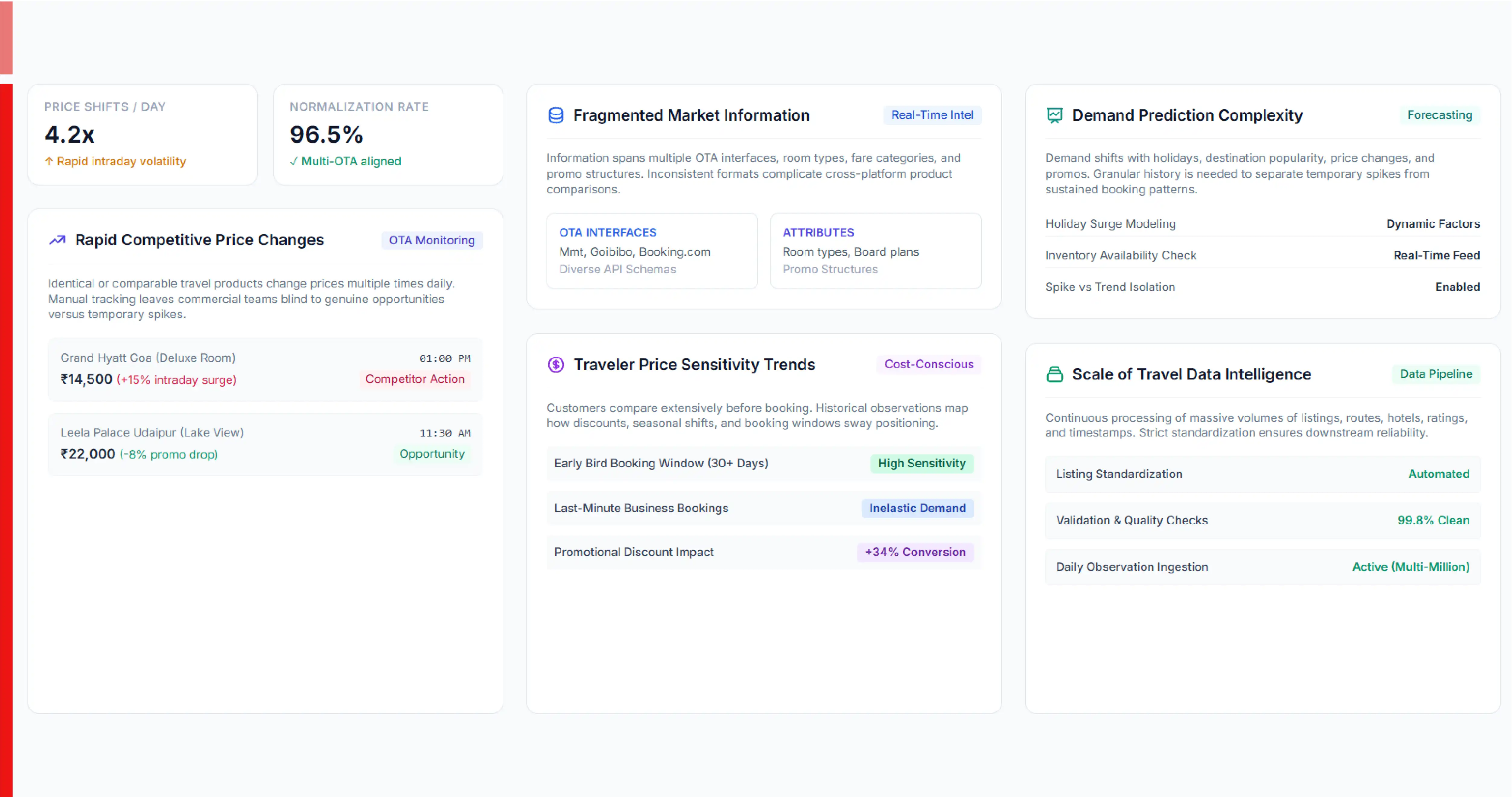Select the OTA Monitoring badge
Screen dimensions: 1512x797
pos(431,241)
